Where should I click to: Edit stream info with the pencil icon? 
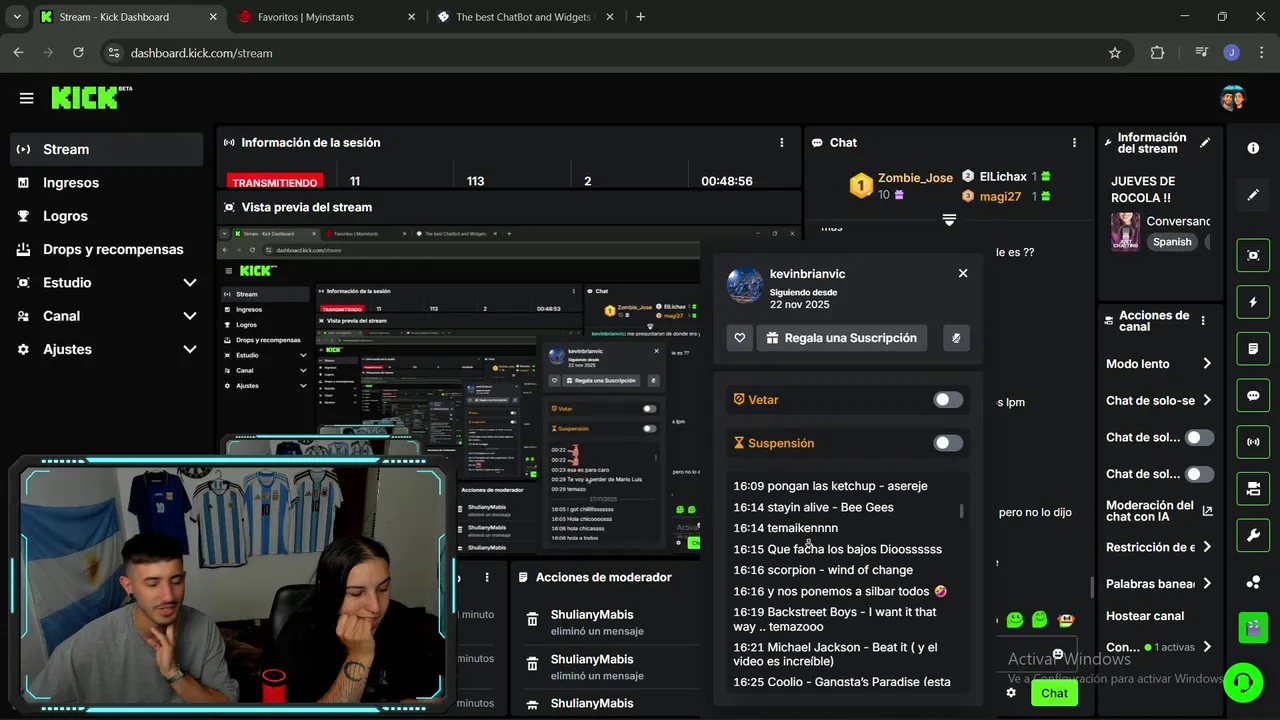click(1205, 143)
